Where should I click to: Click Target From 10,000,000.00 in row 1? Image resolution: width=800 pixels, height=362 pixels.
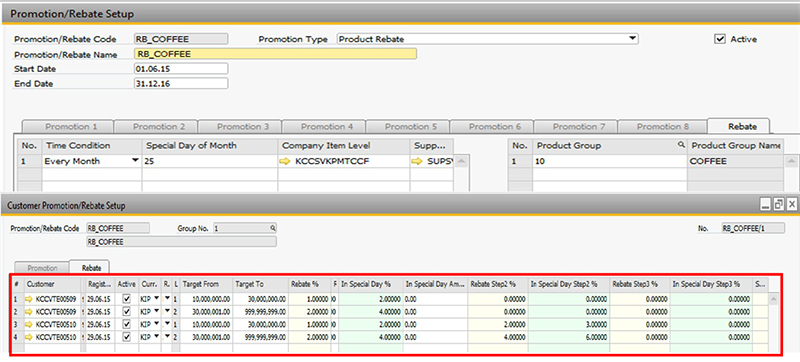click(206, 299)
